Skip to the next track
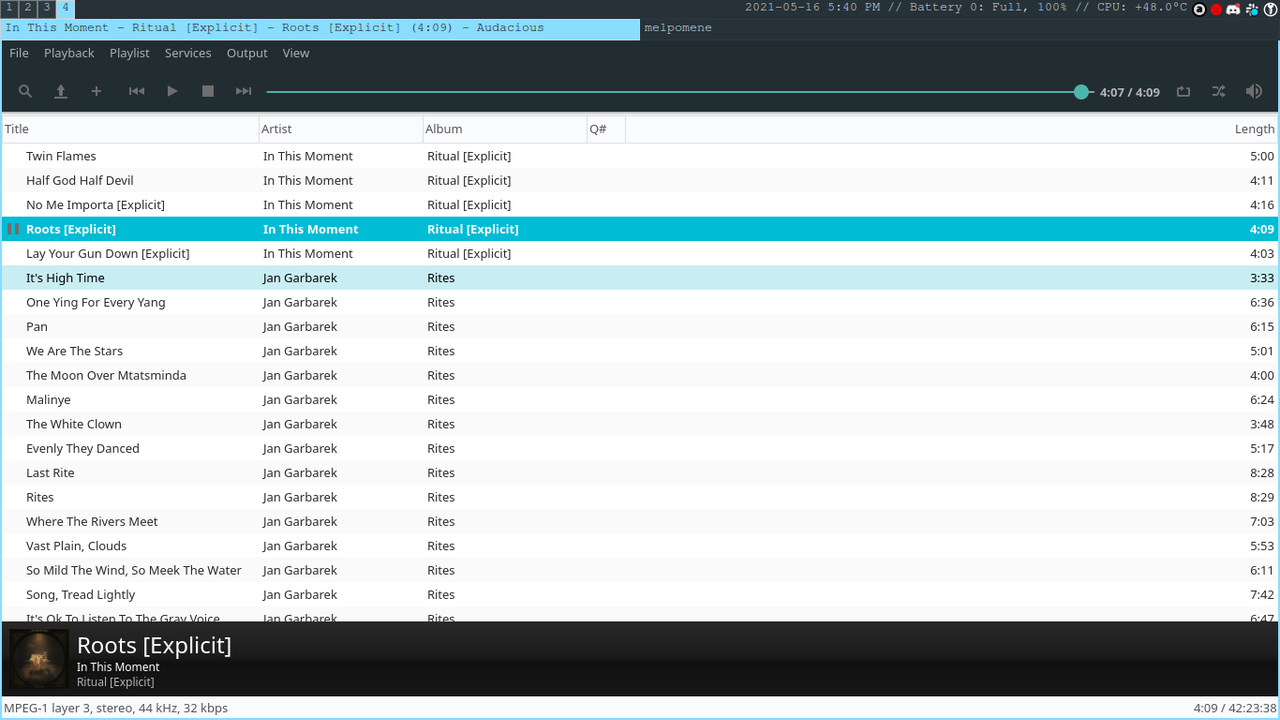1280x720 pixels. pyautogui.click(x=243, y=91)
